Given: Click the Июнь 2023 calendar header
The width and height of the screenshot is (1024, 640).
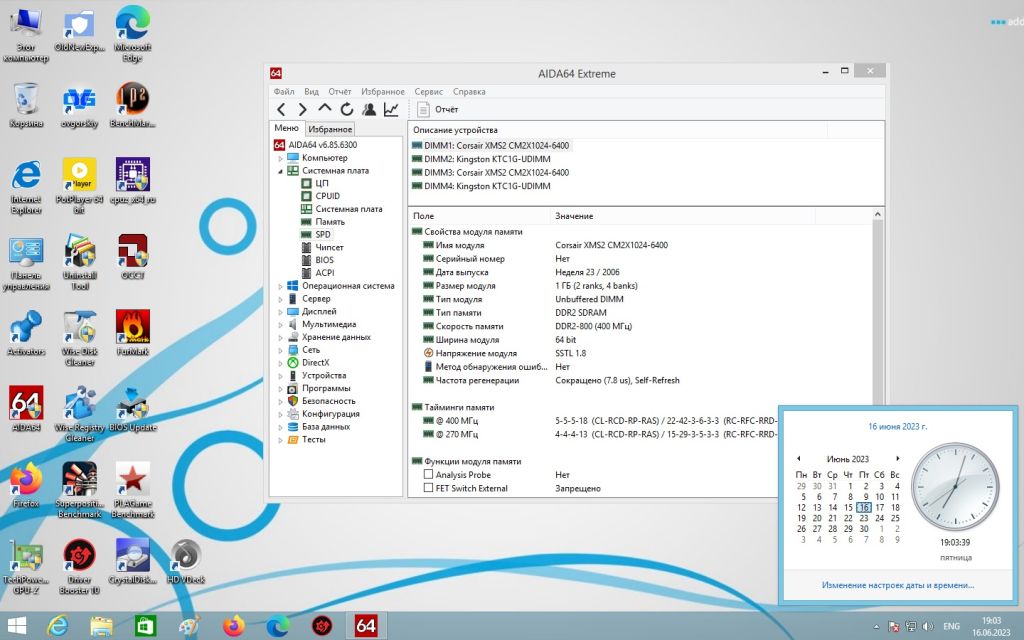Looking at the screenshot, I should coord(848,458).
